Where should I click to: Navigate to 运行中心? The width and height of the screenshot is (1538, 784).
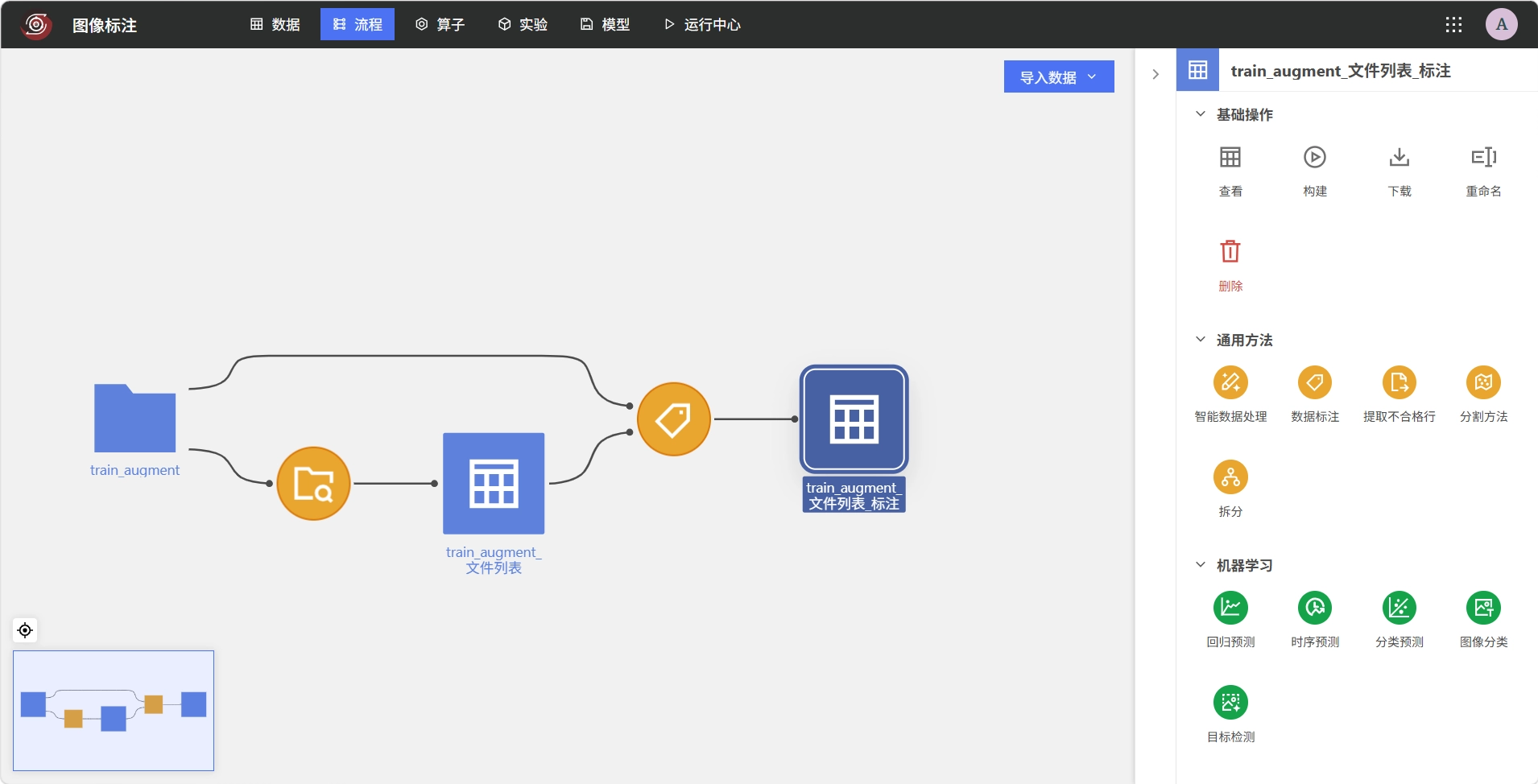click(701, 24)
